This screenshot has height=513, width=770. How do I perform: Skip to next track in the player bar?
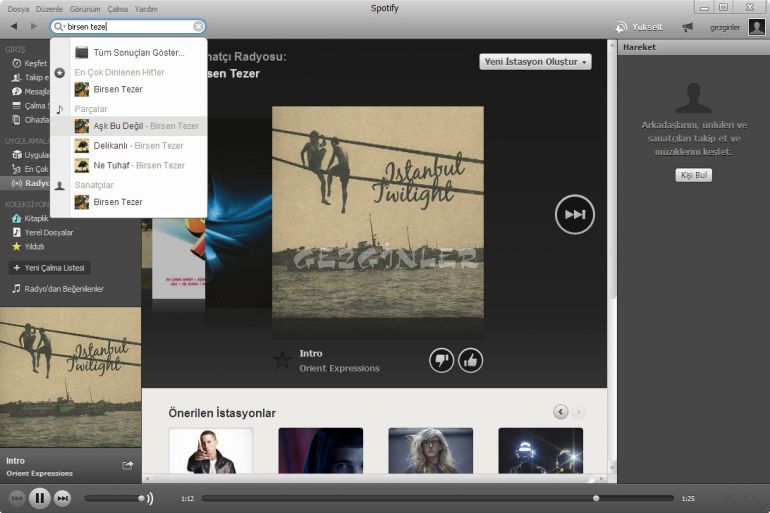tap(62, 498)
